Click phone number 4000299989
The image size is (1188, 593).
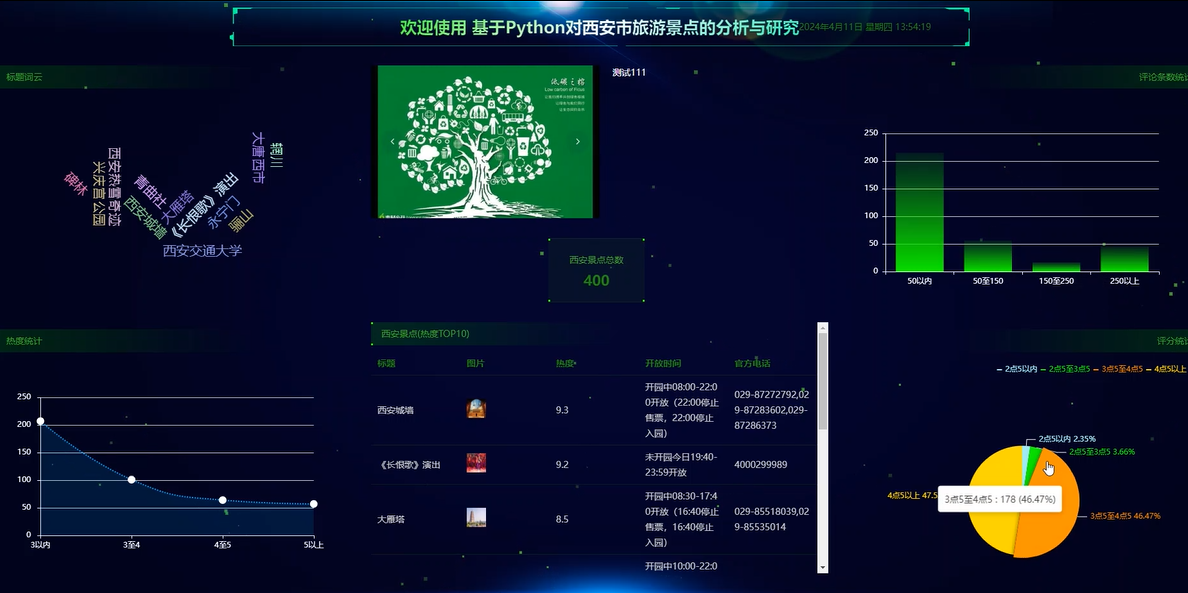coord(761,464)
